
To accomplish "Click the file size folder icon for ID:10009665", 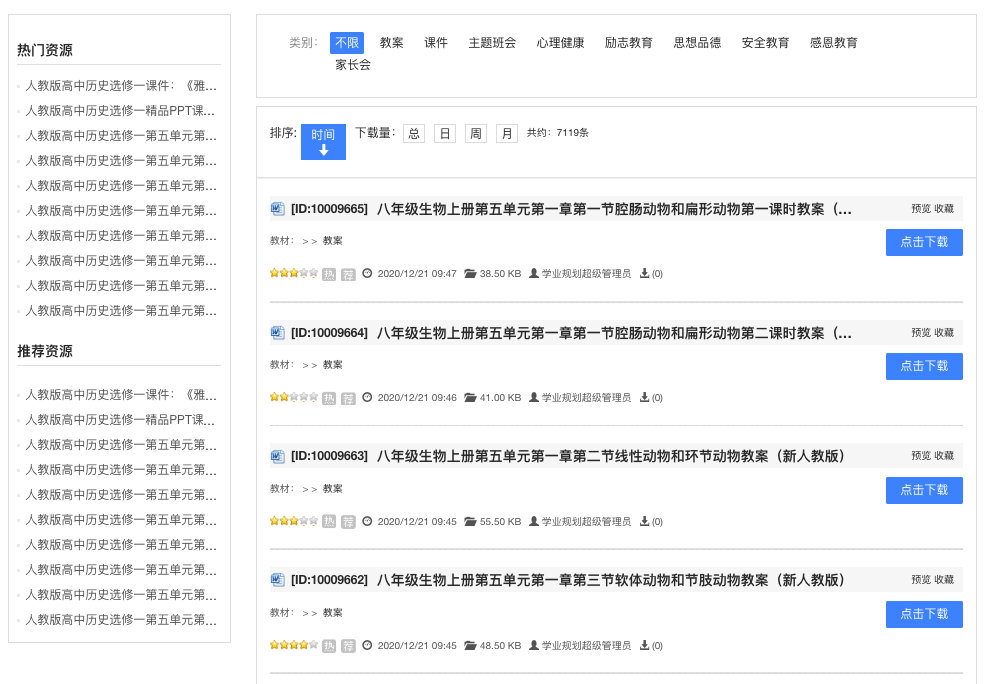I will tap(470, 273).
